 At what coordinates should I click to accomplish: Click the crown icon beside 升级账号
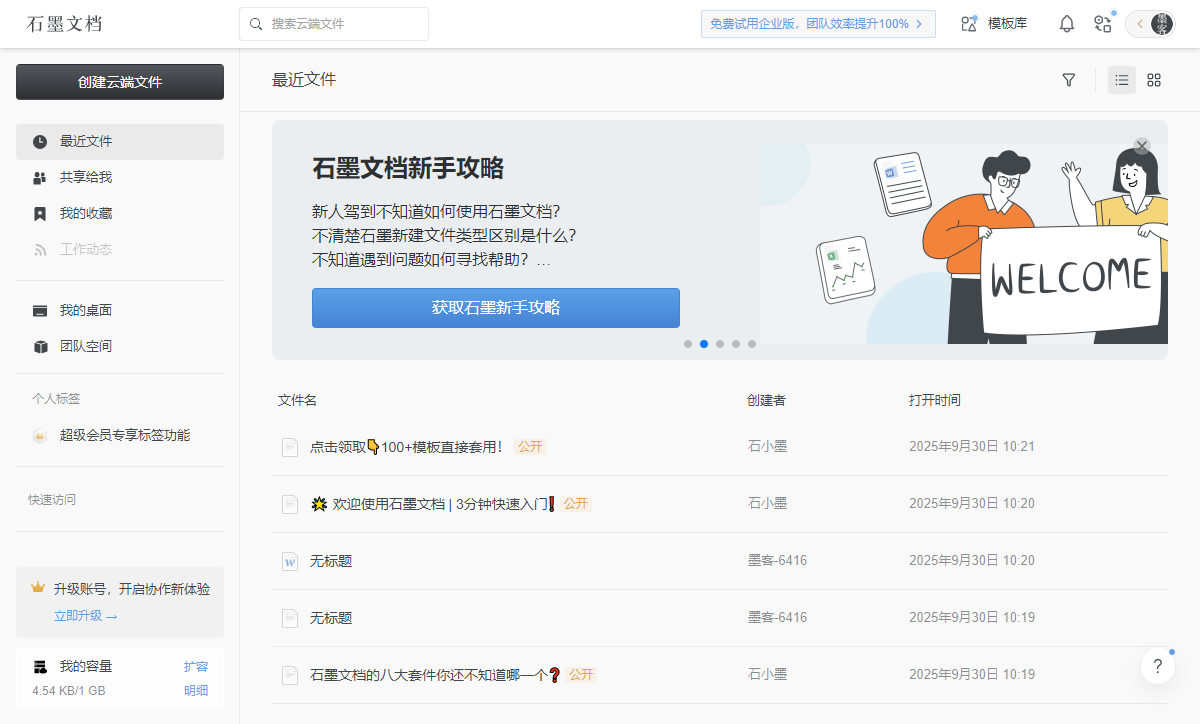(38, 588)
